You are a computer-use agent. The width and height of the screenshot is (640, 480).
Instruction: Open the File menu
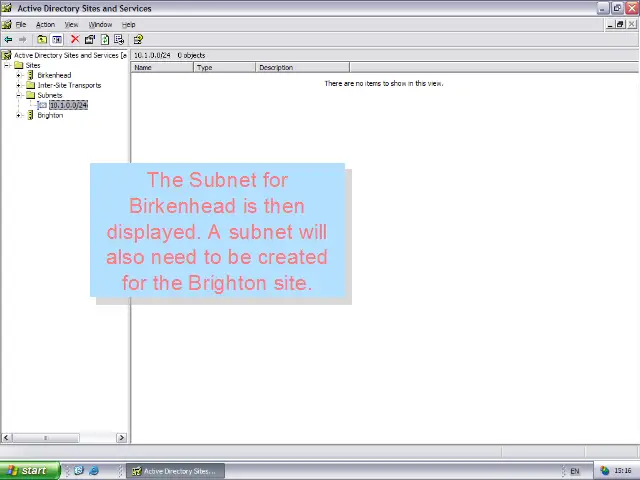[x=21, y=24]
